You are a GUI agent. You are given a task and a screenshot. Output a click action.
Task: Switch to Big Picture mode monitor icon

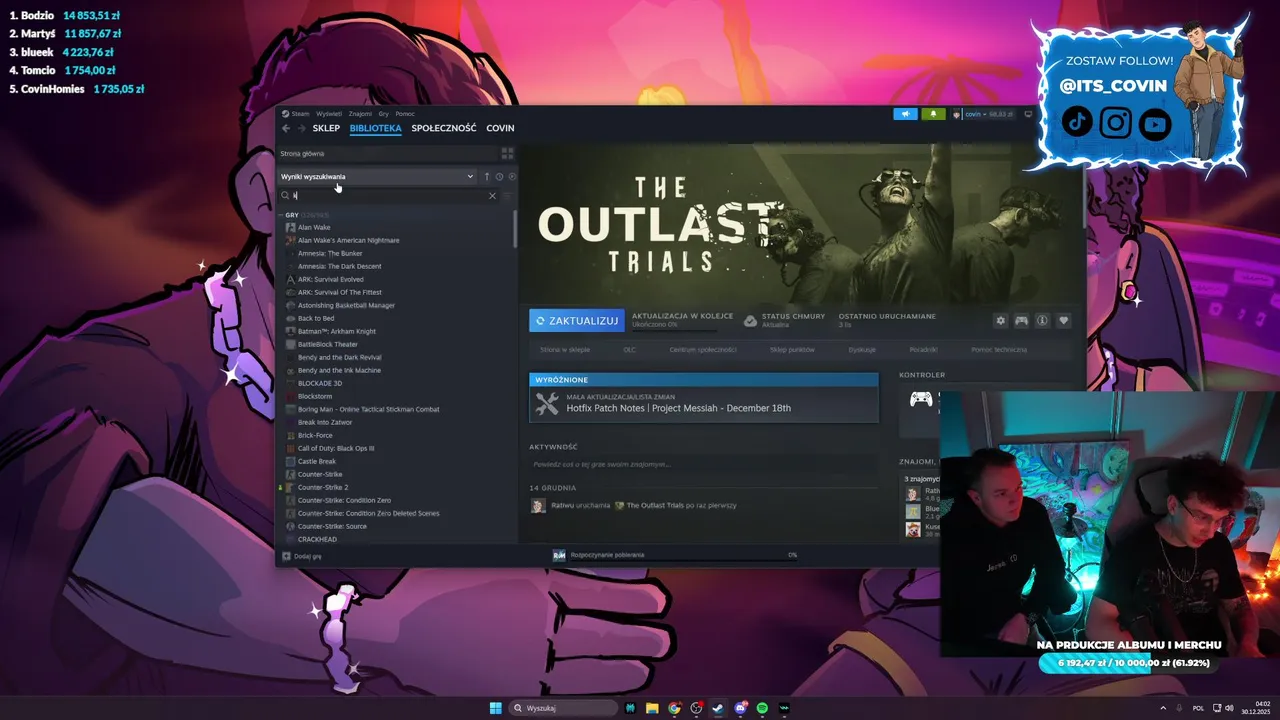click(1028, 114)
